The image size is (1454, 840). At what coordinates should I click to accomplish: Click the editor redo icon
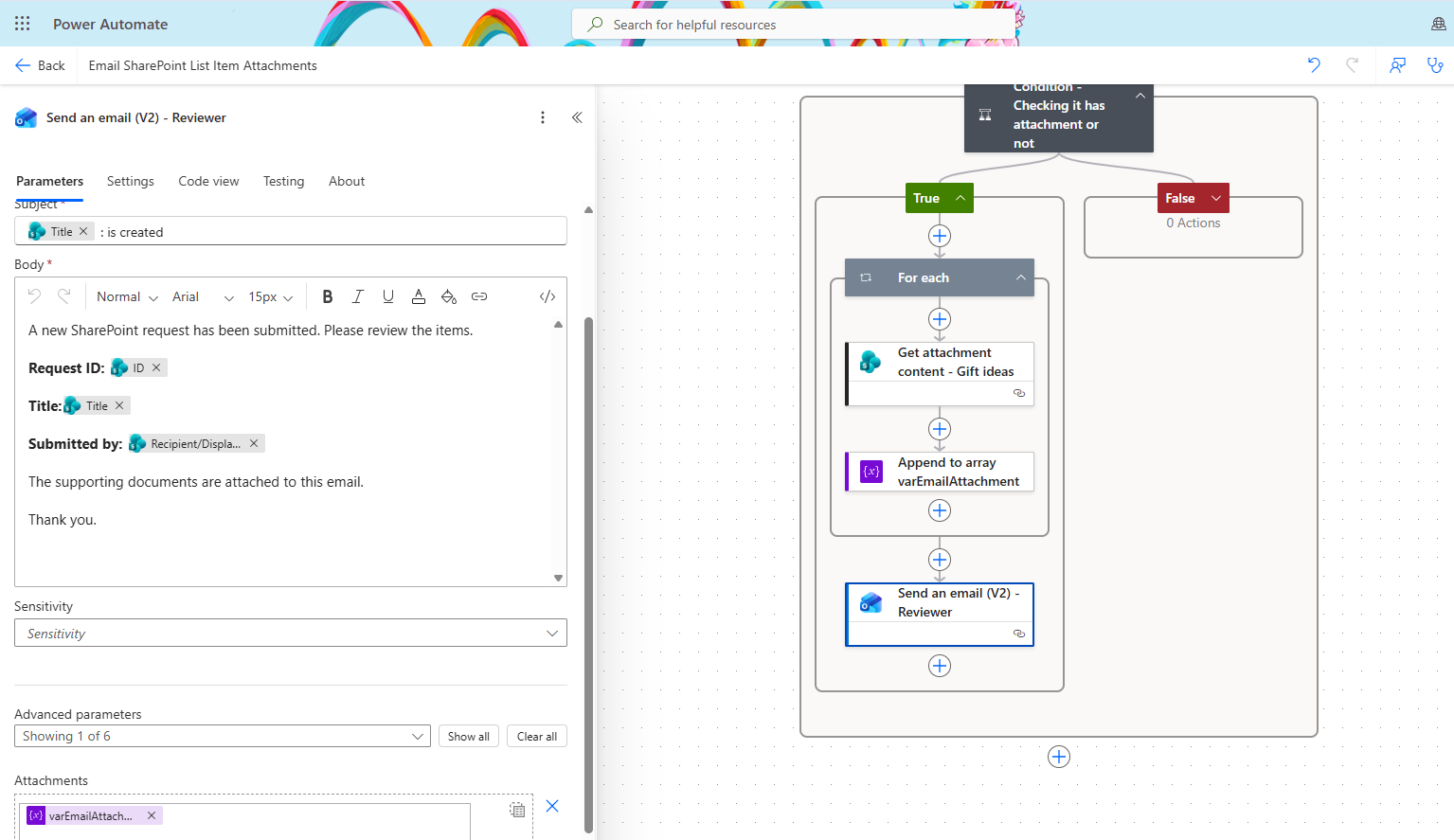pos(64,296)
